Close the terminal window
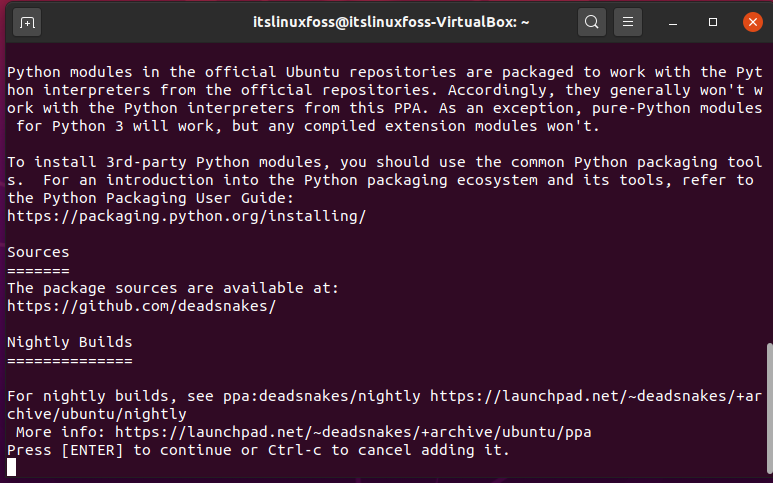The width and height of the screenshot is (773, 483). (x=753, y=22)
